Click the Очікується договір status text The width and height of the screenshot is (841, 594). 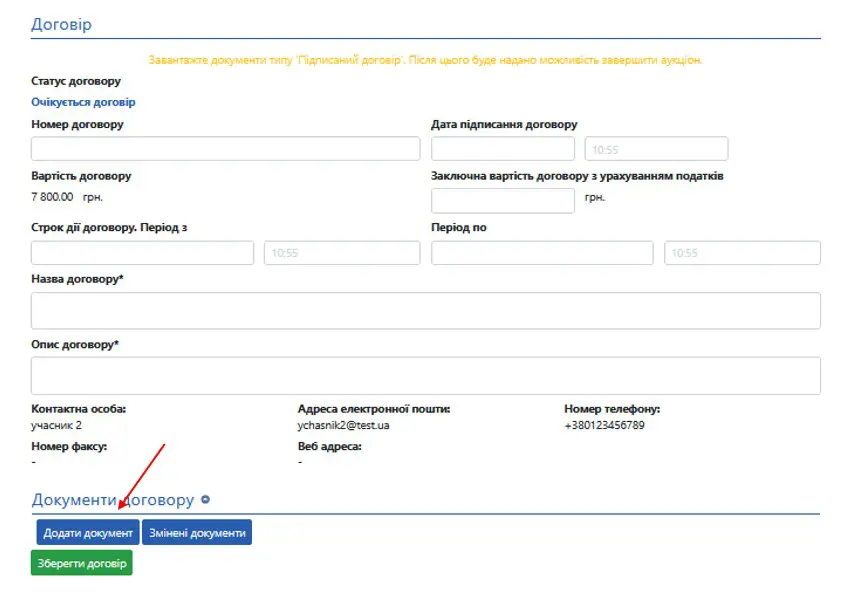click(83, 102)
